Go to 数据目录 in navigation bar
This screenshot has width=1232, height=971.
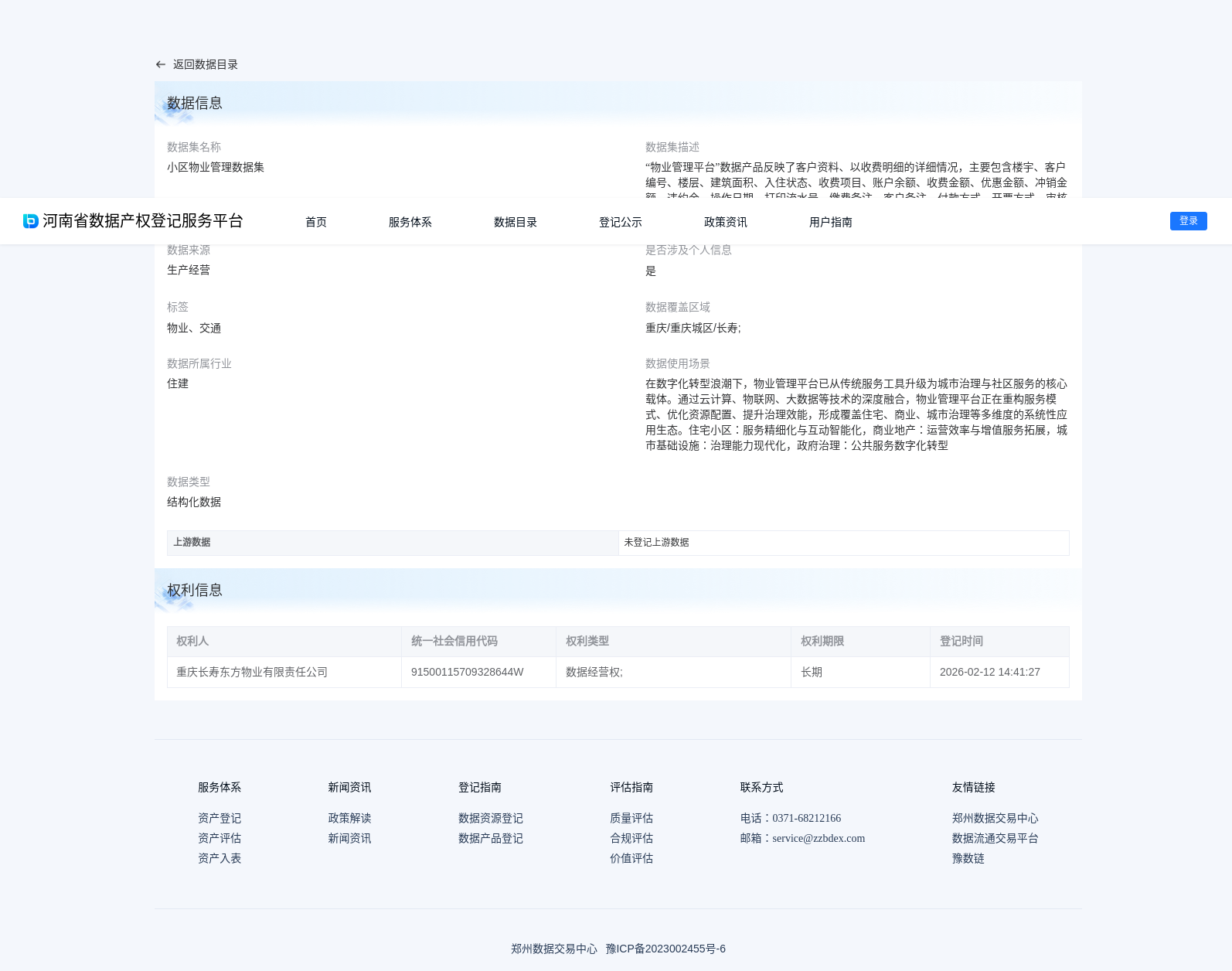pos(516,222)
